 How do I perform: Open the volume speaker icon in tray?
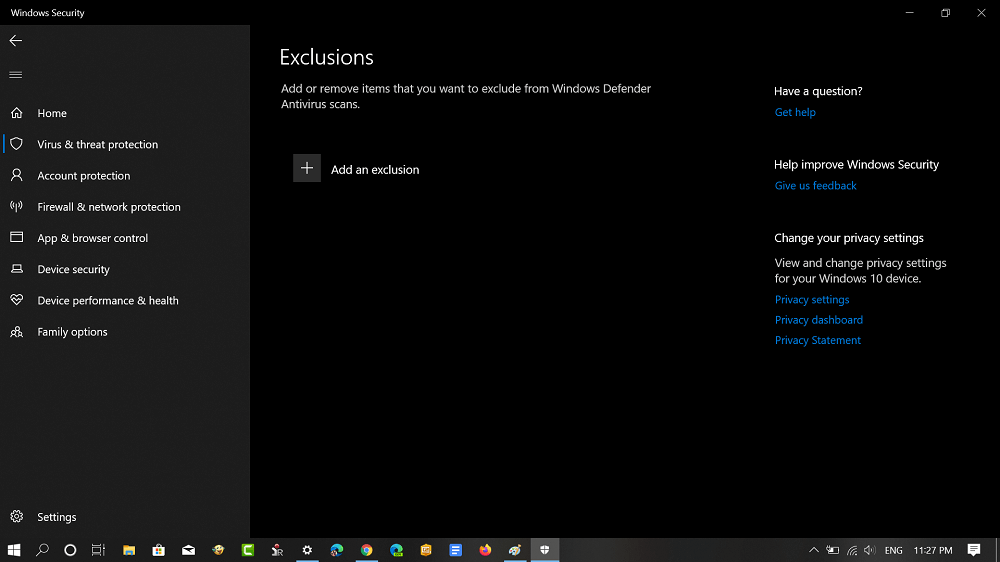coord(870,550)
